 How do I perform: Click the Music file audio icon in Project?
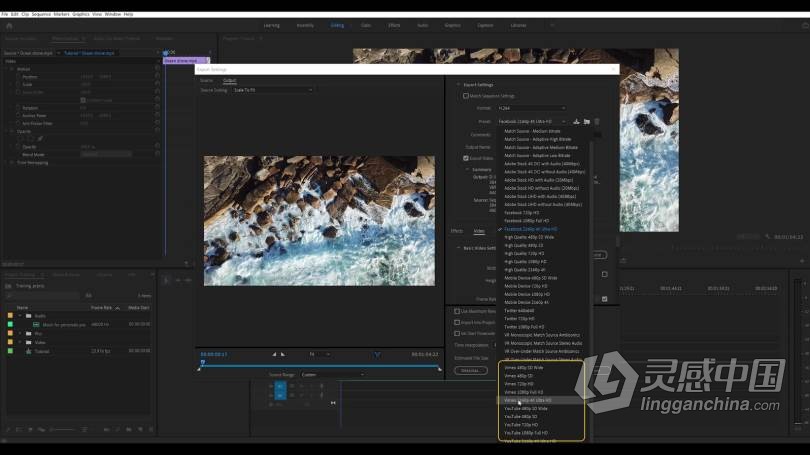tap(36, 324)
